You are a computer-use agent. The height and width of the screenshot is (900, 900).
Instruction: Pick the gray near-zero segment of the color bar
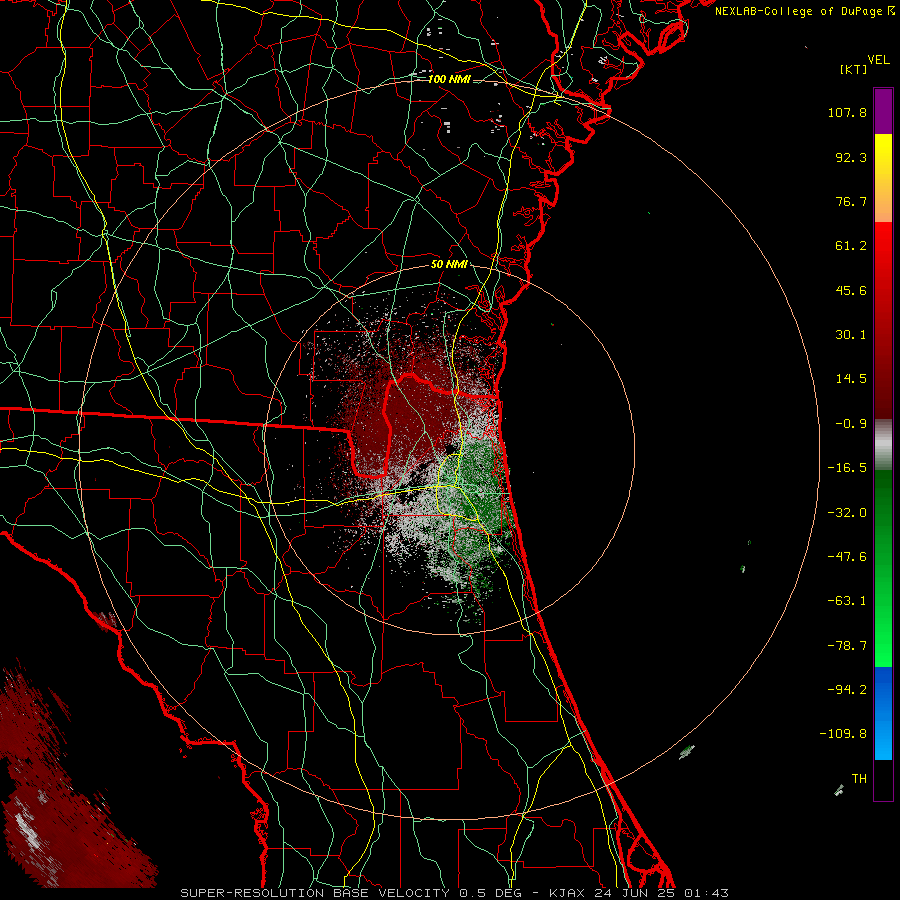pos(883,445)
